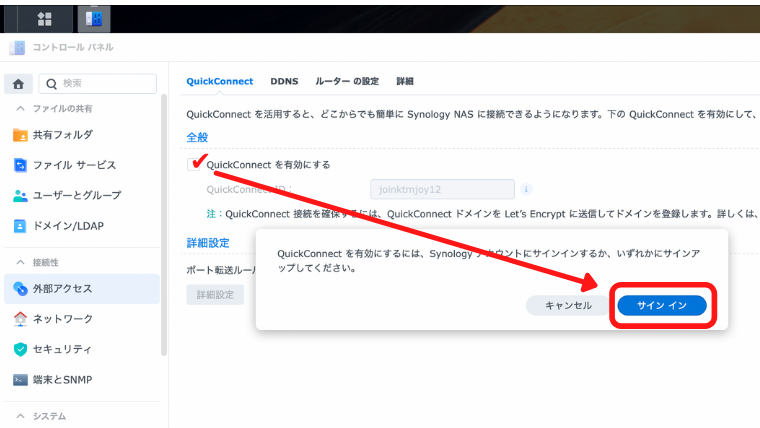The width and height of the screenshot is (760, 428).
Task: Open 端末とSNMP terminal icon
Action: [x=20, y=380]
